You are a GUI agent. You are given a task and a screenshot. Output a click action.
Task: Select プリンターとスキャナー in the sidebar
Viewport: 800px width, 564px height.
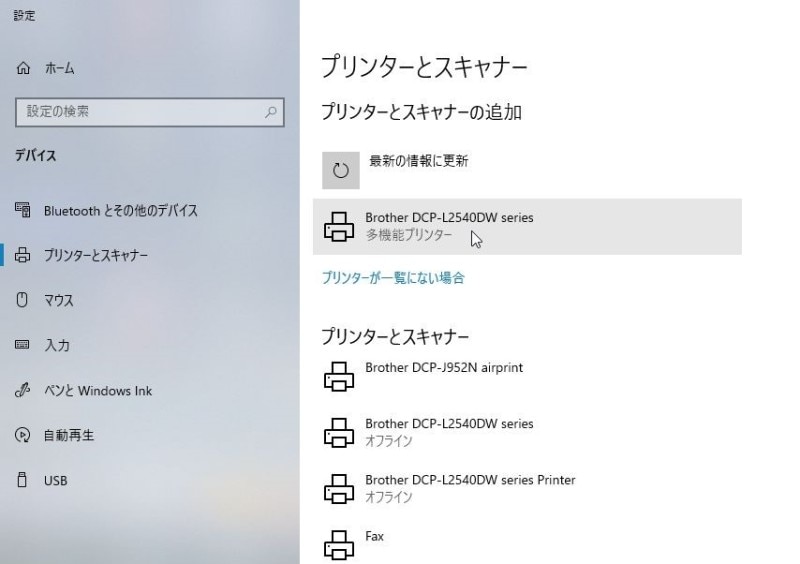tap(96, 255)
